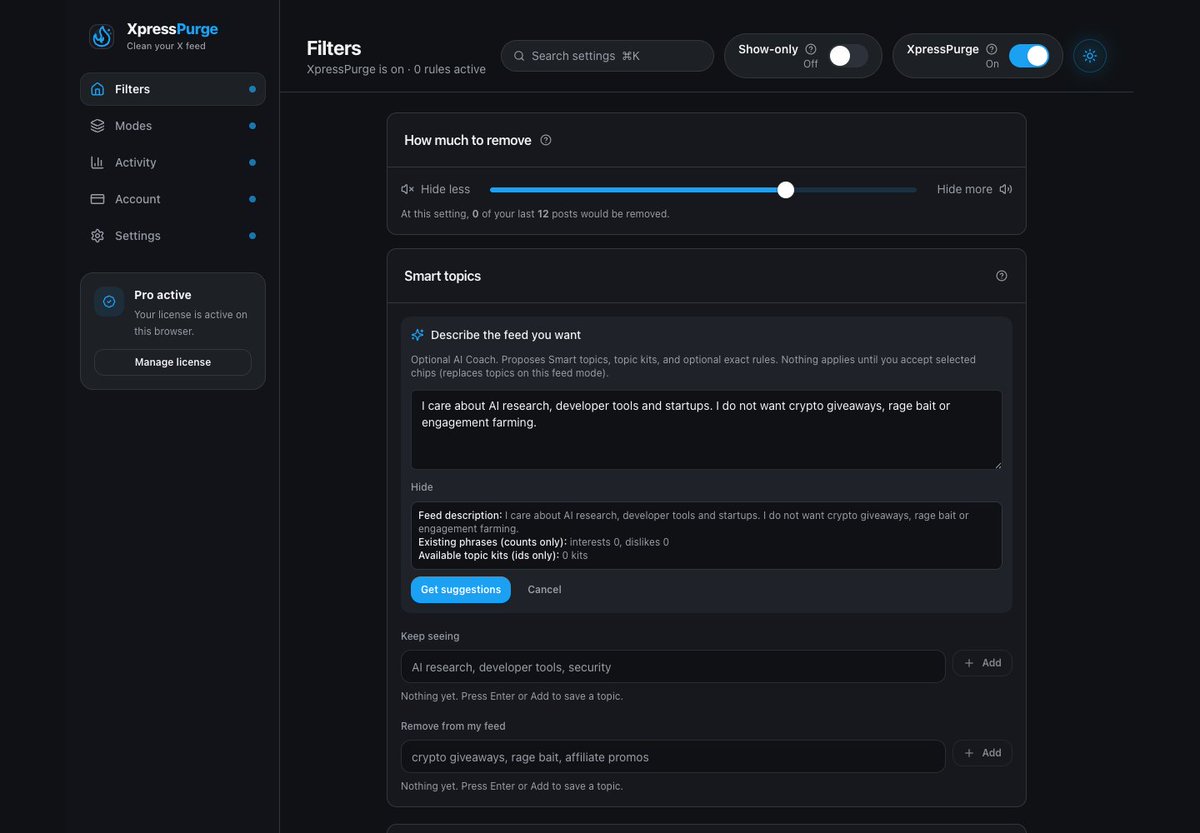Click the hide amount slider thumb
1200x833 pixels.
[x=786, y=189]
